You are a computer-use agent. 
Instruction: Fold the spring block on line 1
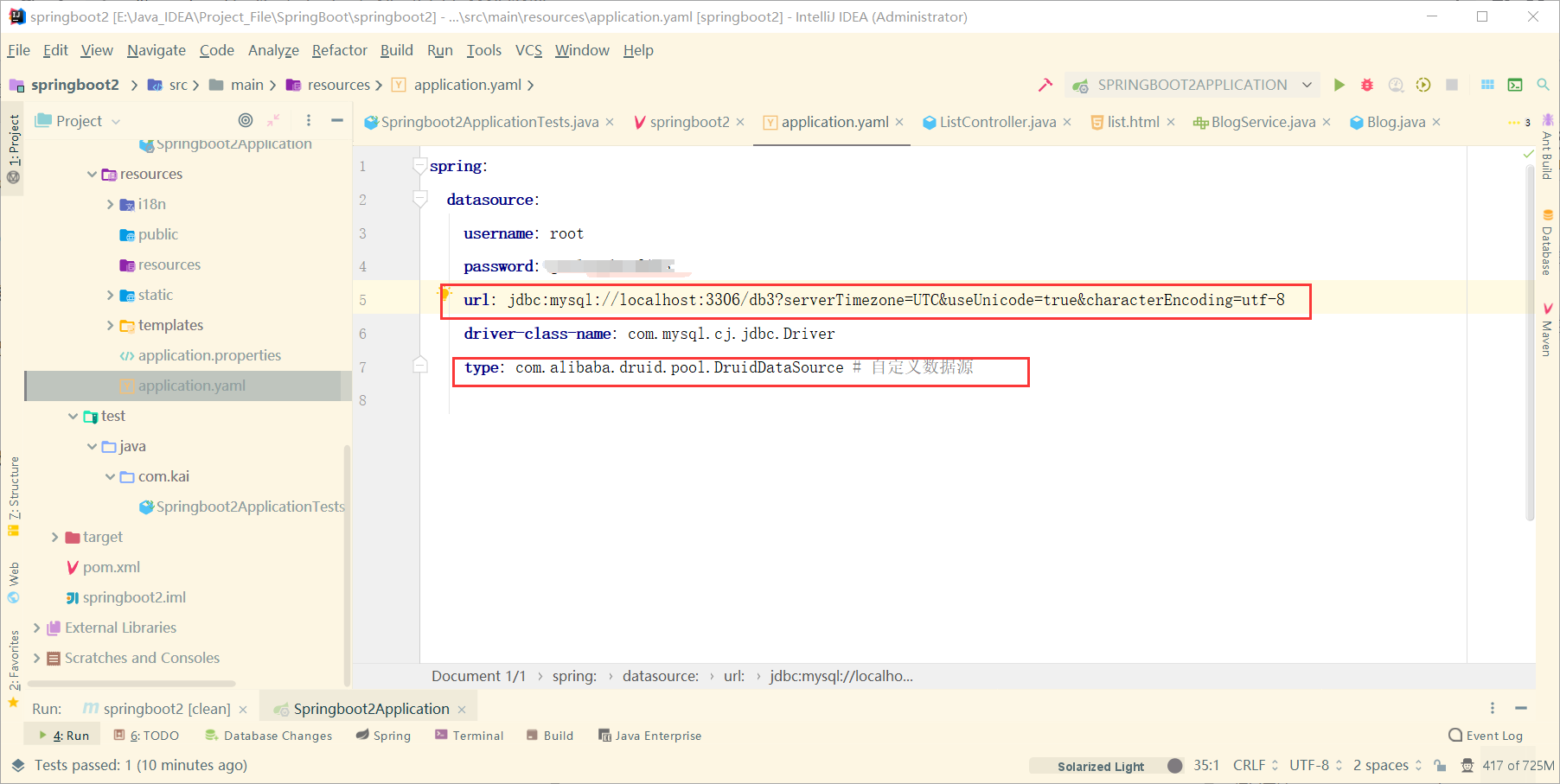[420, 165]
